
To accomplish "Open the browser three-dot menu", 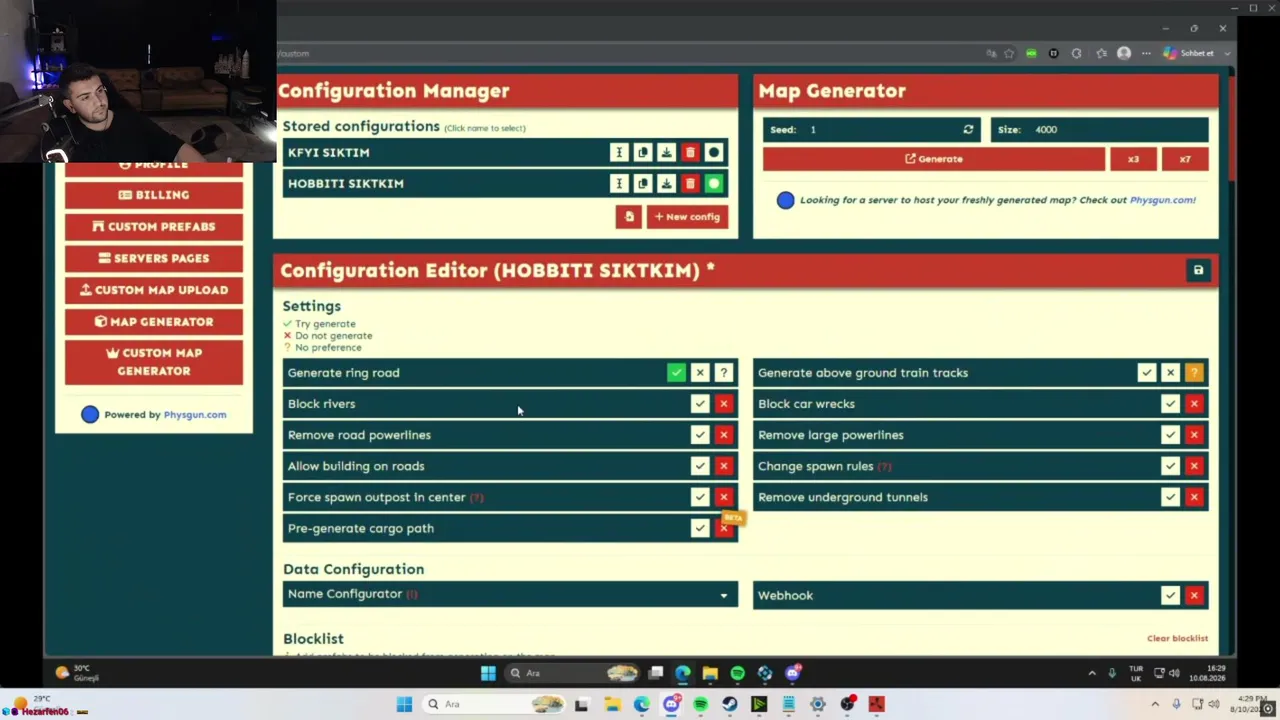I will click(x=1146, y=54).
